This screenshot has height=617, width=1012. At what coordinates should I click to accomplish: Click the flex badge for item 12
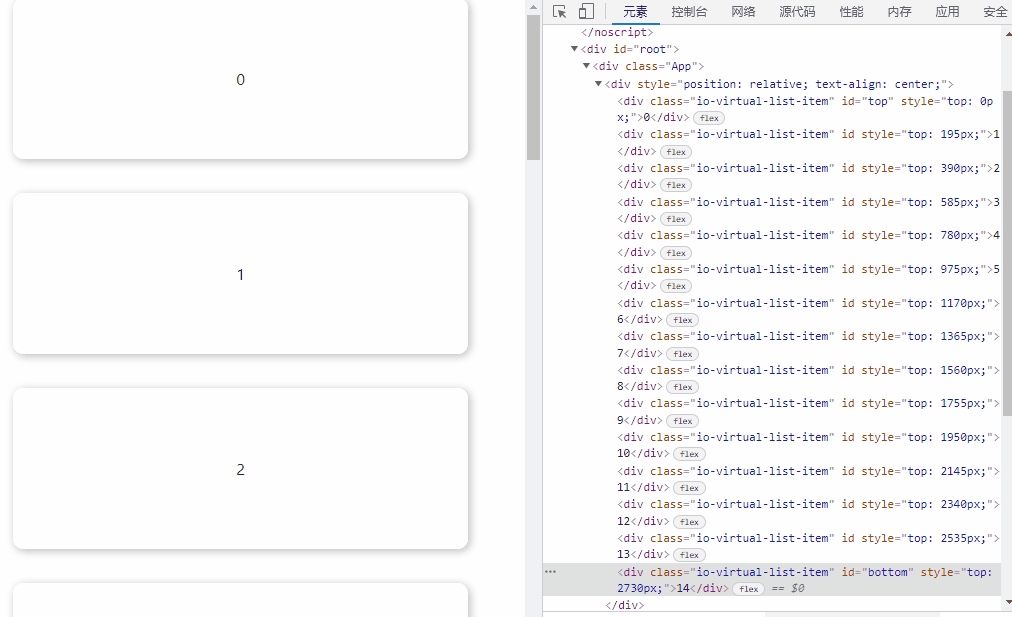689,522
